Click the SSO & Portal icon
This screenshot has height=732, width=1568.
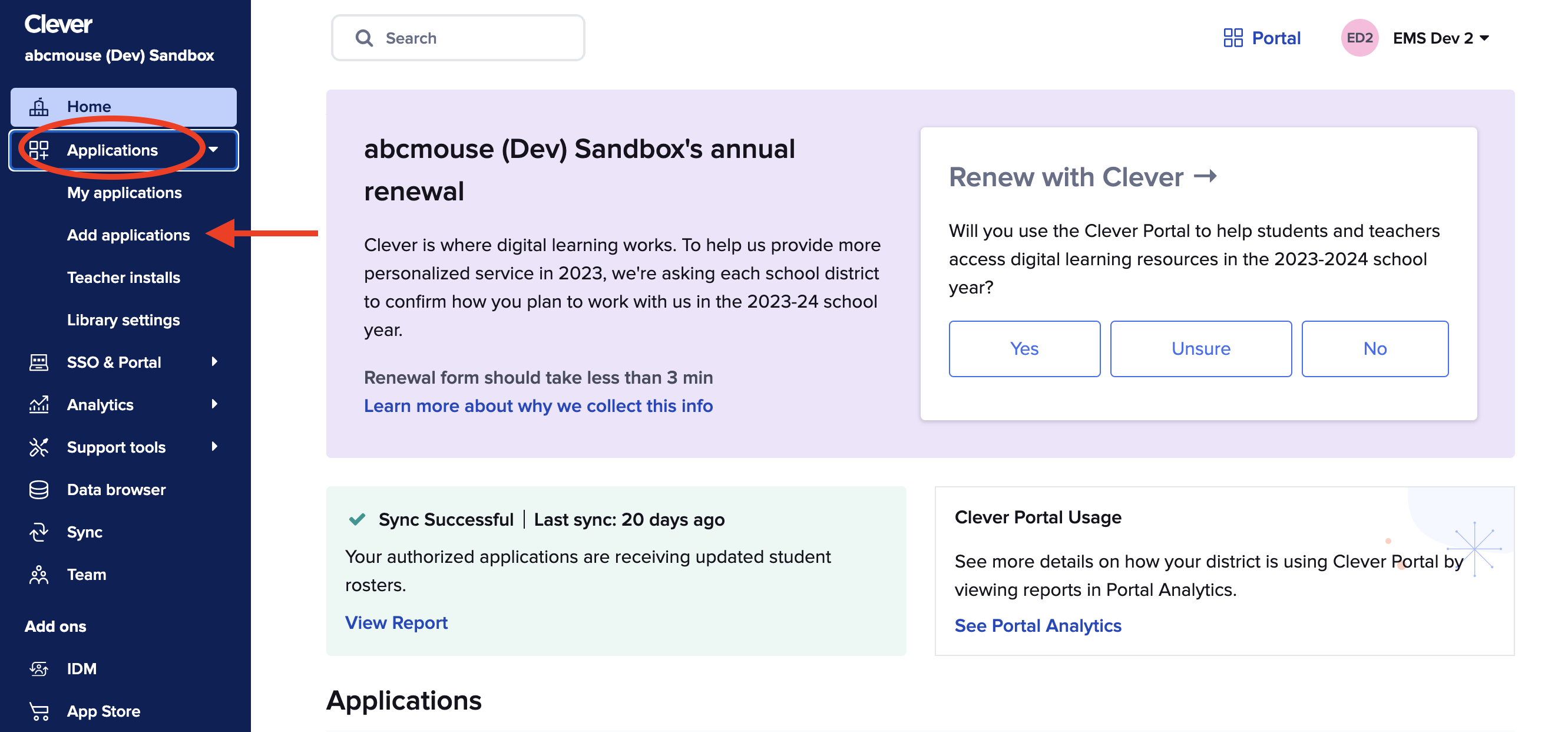pyautogui.click(x=39, y=362)
